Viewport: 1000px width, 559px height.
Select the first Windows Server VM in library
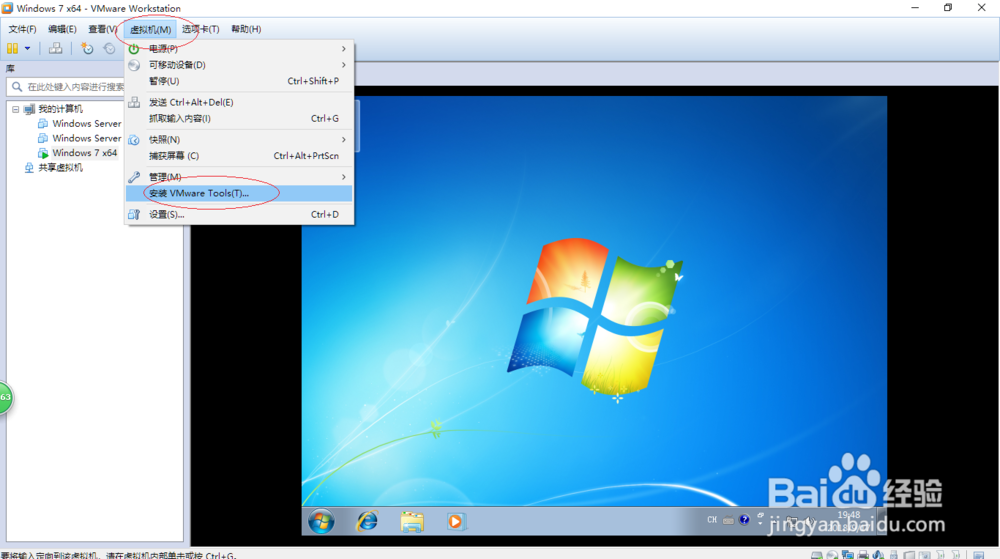pos(87,124)
